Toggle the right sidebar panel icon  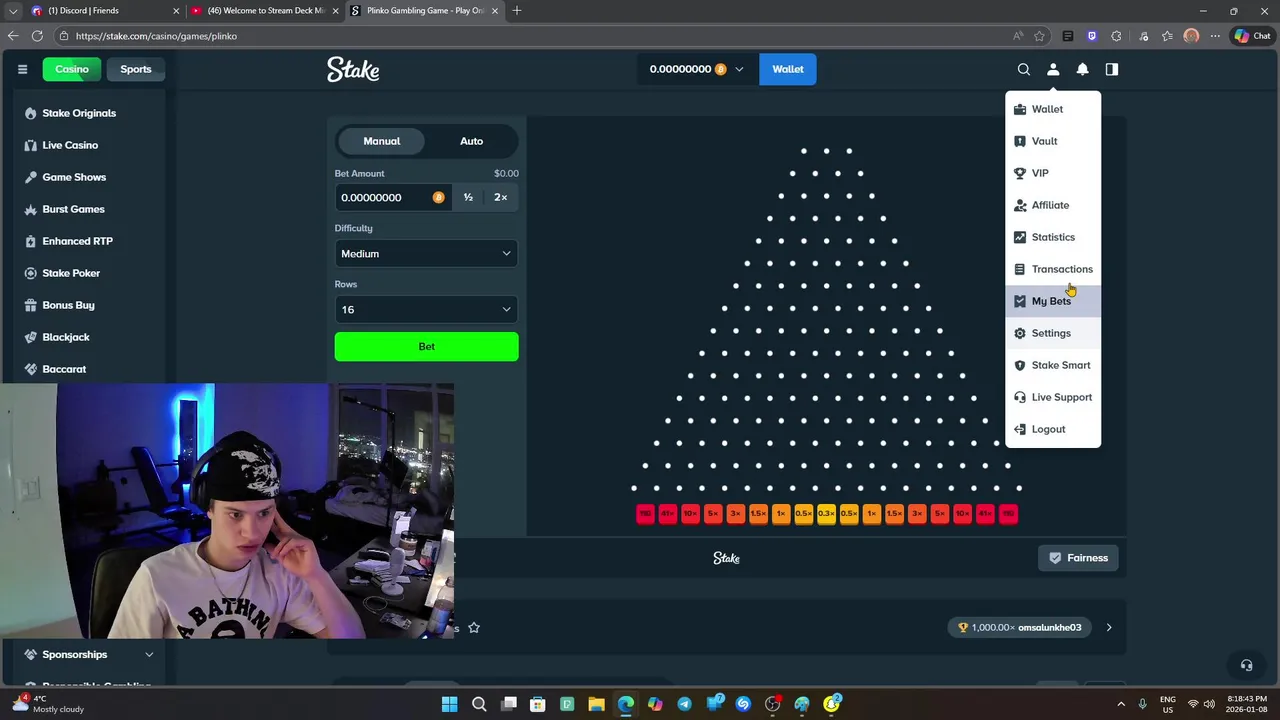[1111, 69]
